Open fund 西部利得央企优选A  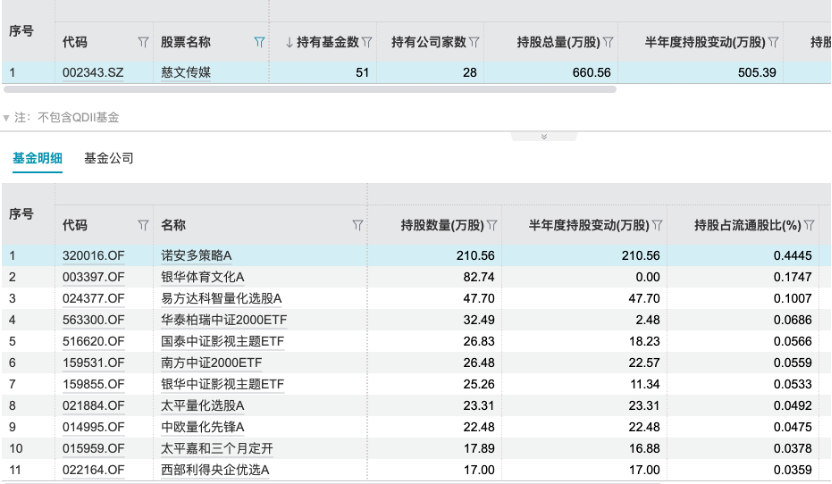215,470
